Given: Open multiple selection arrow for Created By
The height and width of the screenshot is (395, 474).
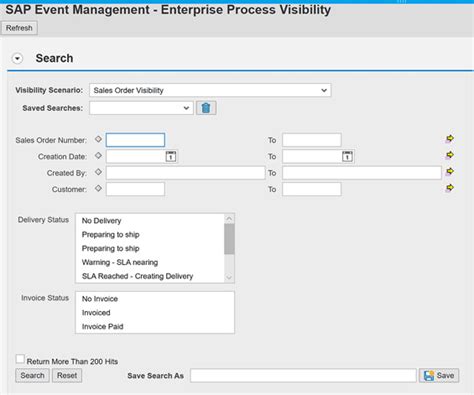Looking at the screenshot, I should point(450,171).
